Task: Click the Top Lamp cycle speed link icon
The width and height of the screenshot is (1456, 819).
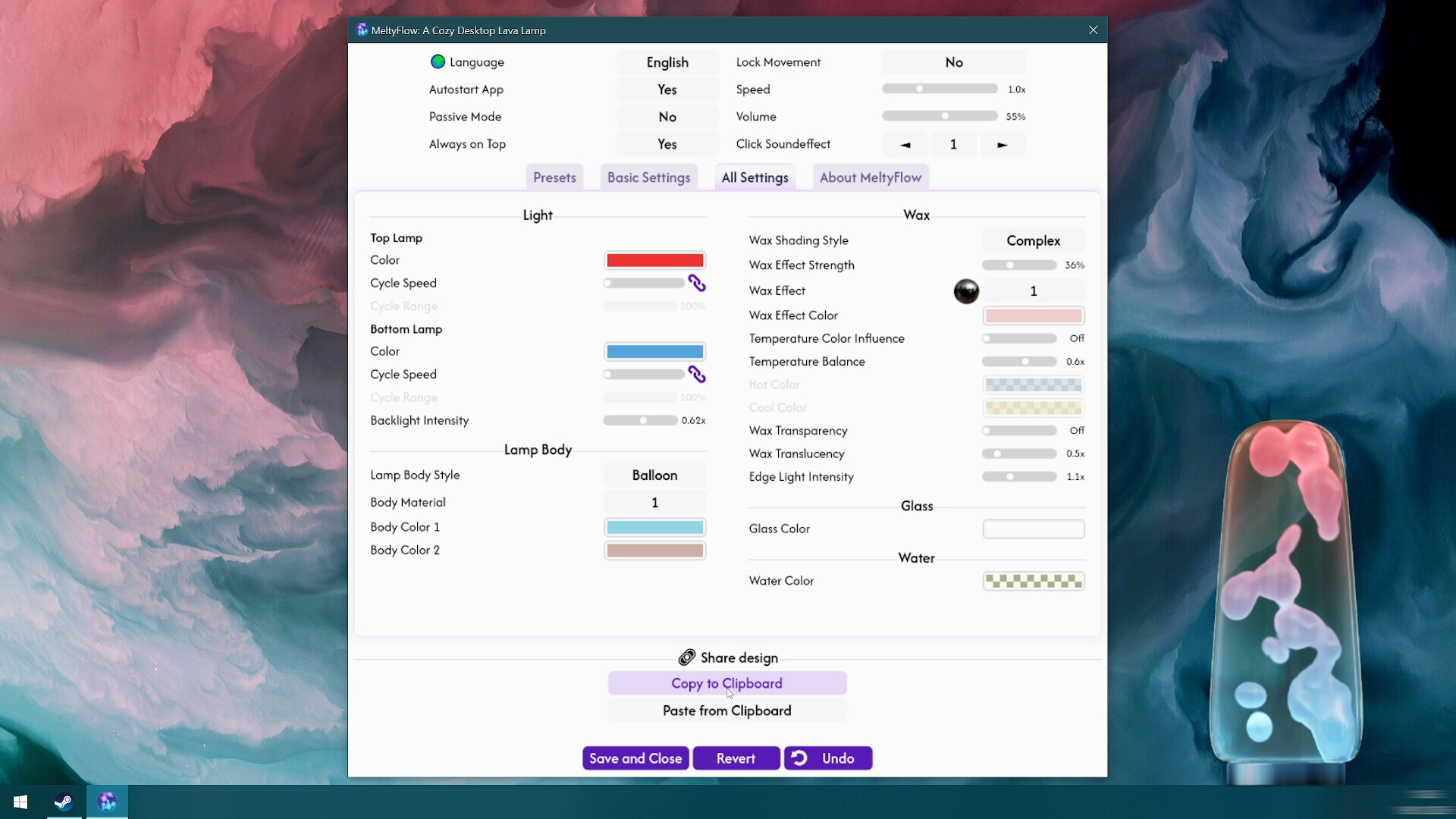Action: click(696, 283)
